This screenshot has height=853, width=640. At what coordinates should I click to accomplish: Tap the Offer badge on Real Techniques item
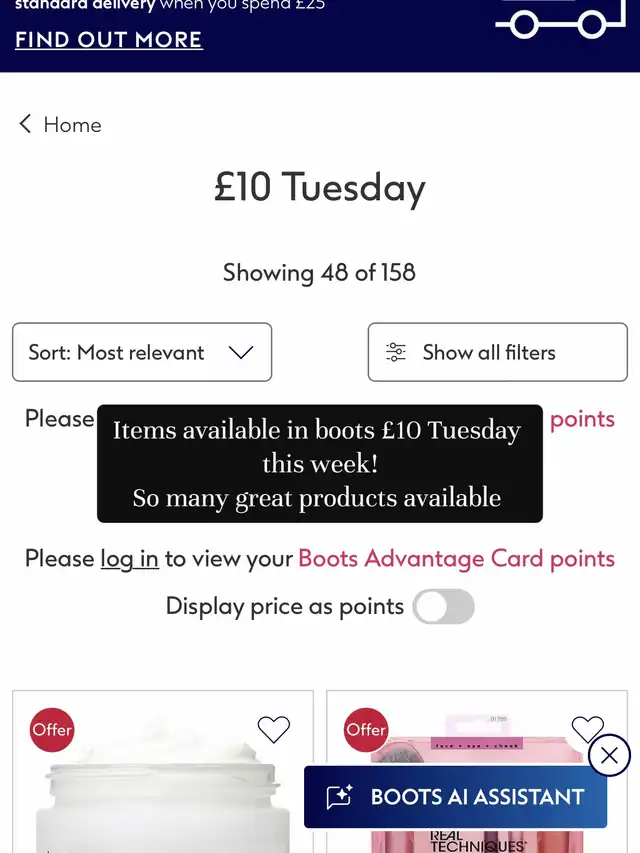click(366, 730)
